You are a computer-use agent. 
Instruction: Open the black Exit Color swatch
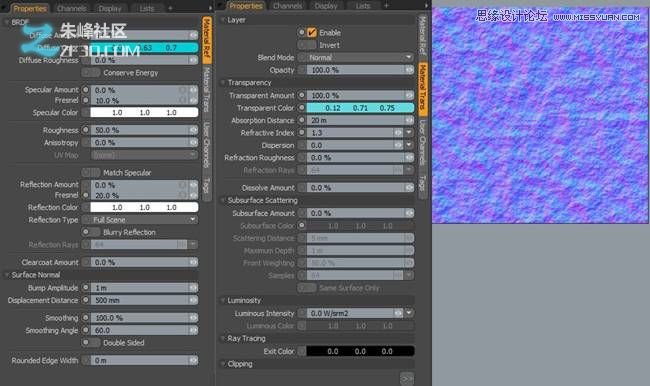360,351
